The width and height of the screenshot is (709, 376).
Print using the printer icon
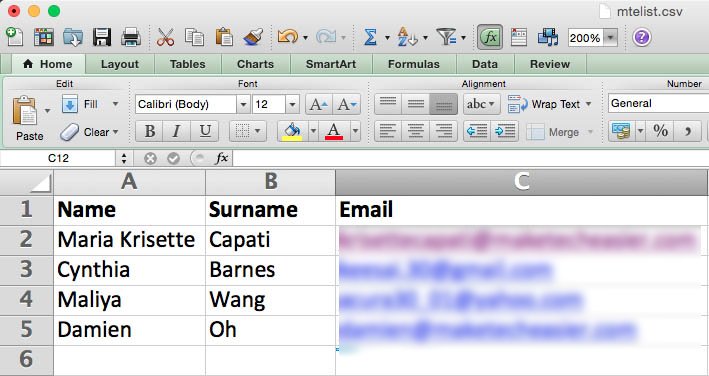click(131, 37)
